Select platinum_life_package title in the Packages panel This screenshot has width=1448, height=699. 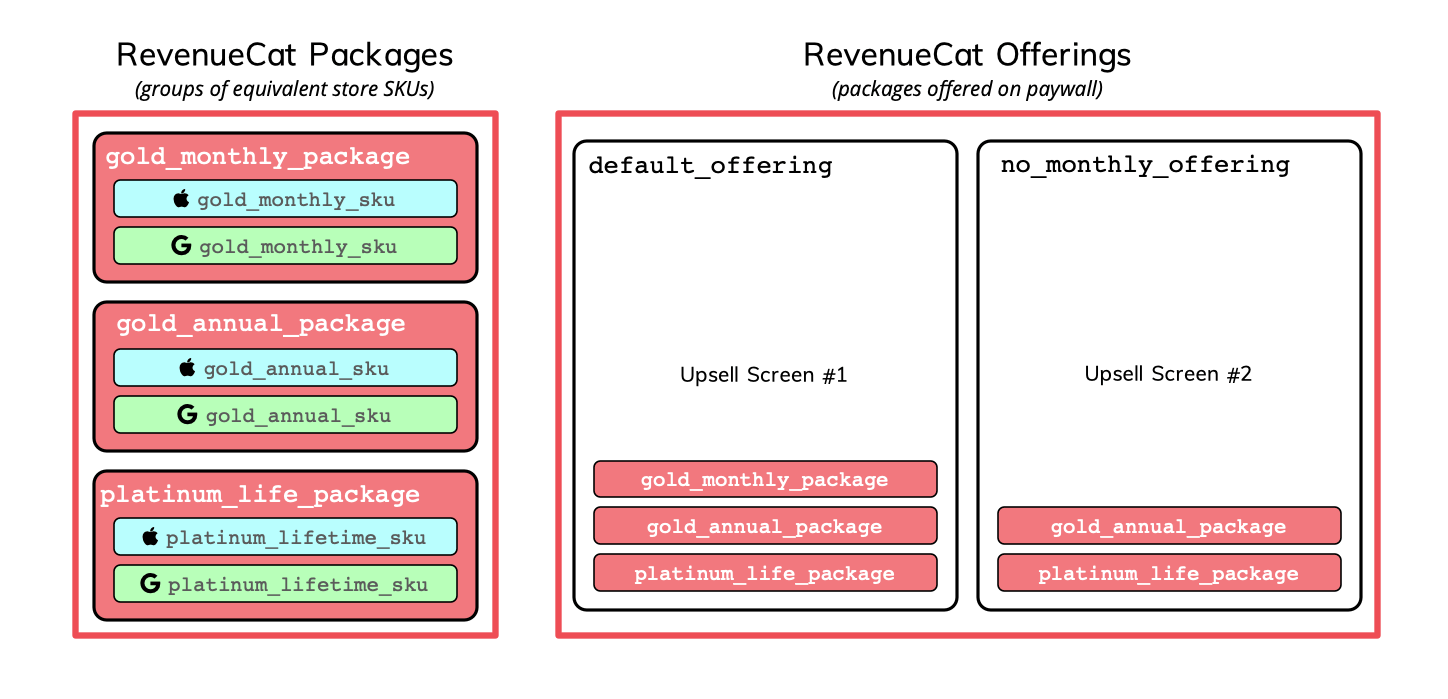pyautogui.click(x=260, y=495)
